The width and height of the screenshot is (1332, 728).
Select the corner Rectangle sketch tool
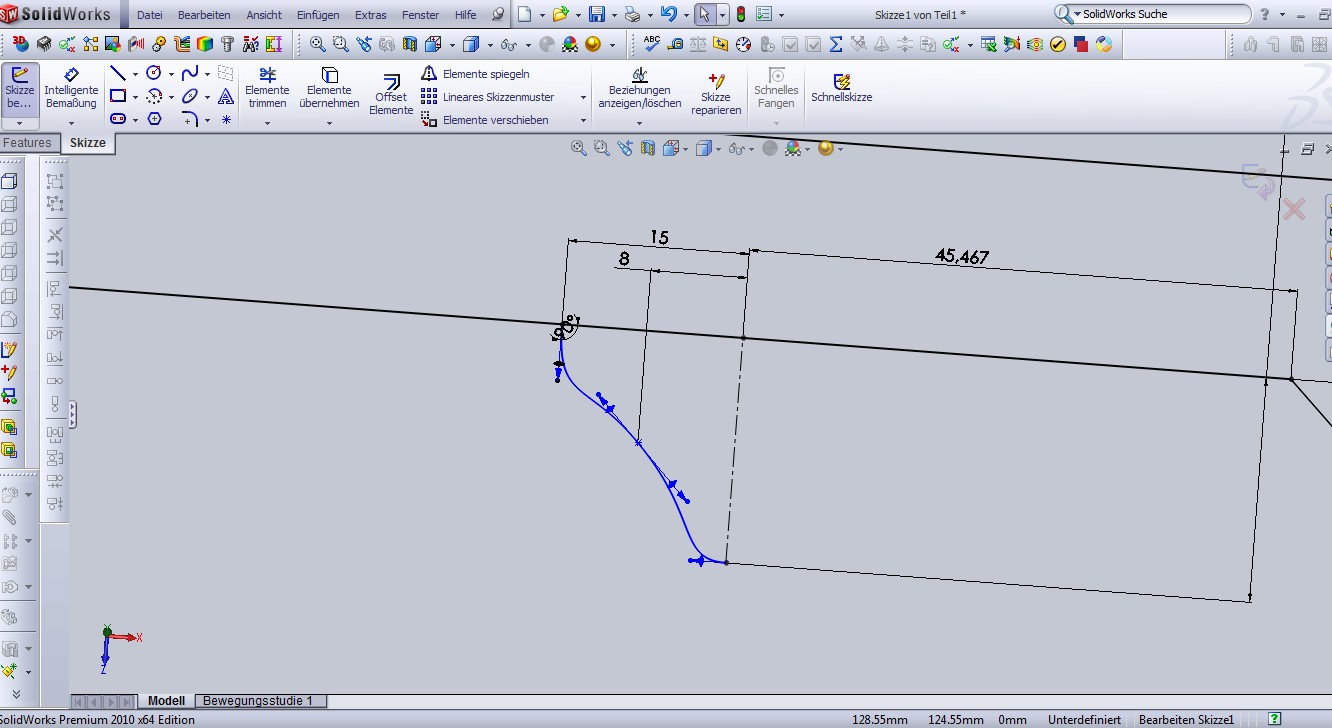coord(118,96)
